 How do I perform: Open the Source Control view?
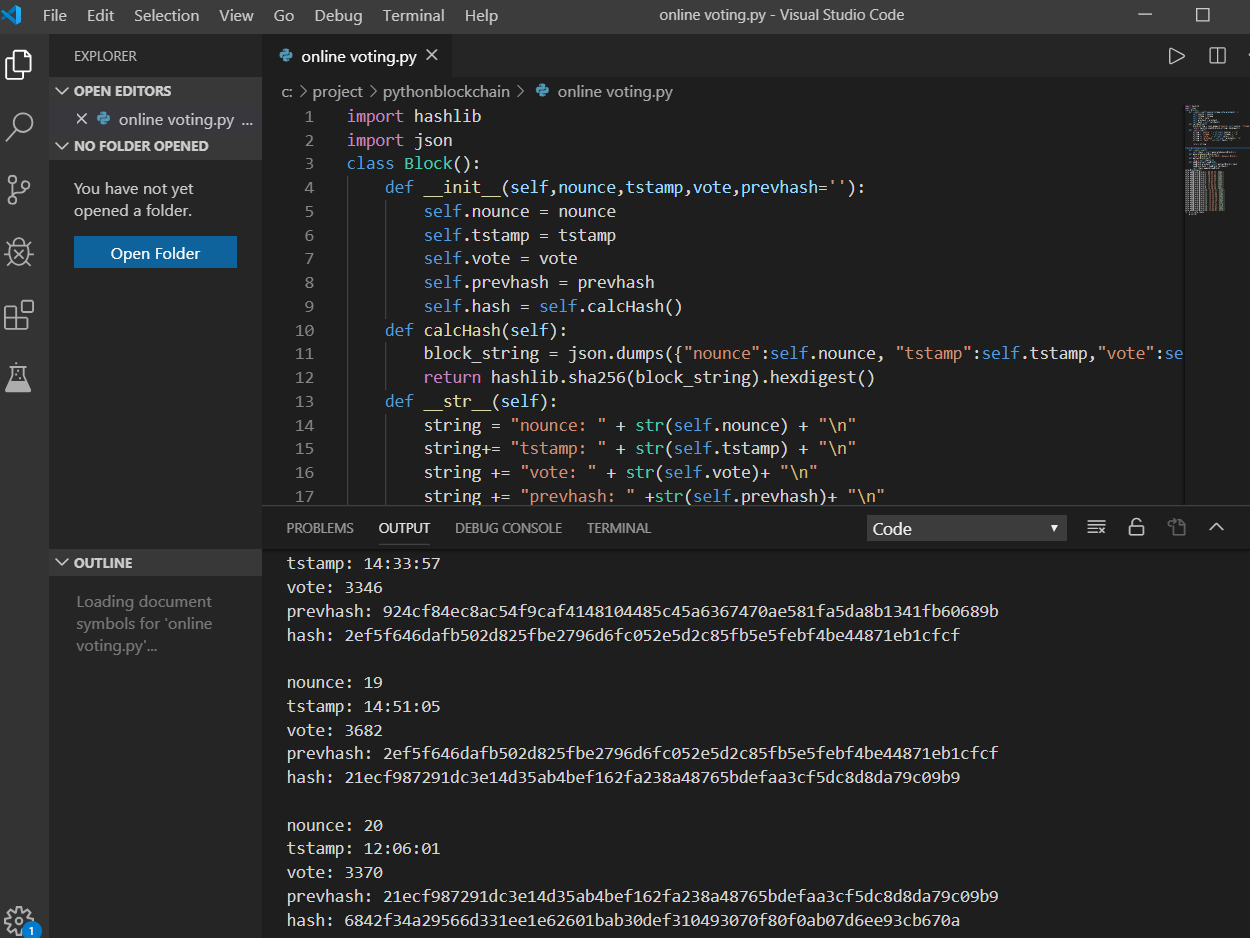pyautogui.click(x=19, y=189)
